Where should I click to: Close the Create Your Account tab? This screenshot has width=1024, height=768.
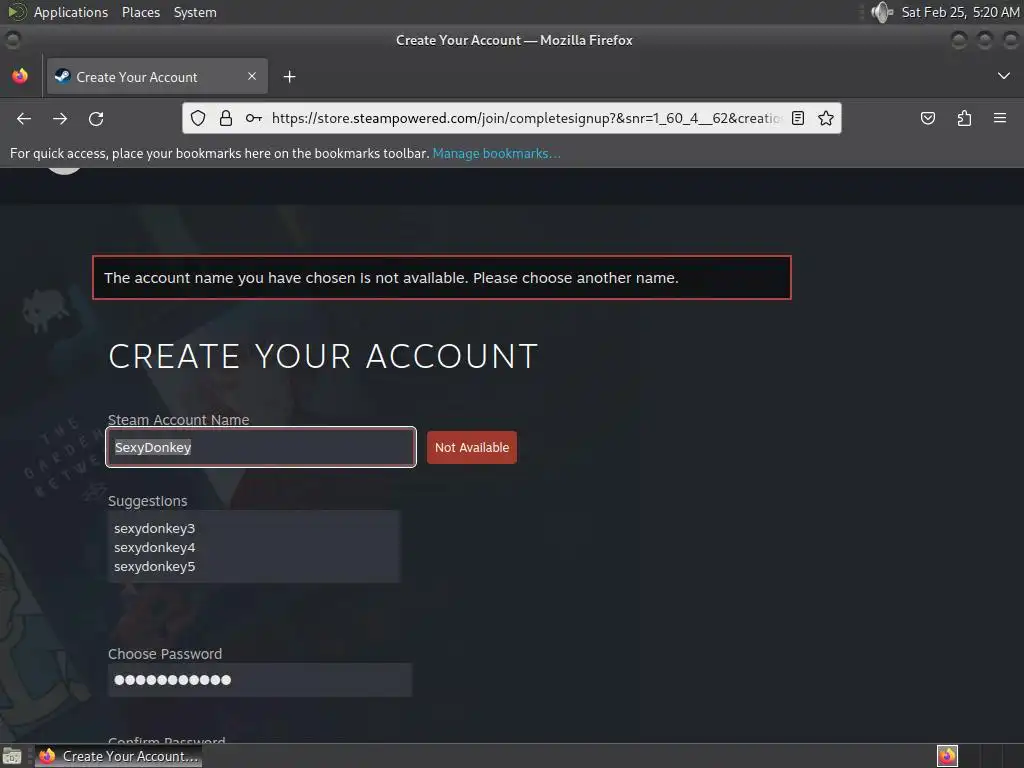[252, 76]
